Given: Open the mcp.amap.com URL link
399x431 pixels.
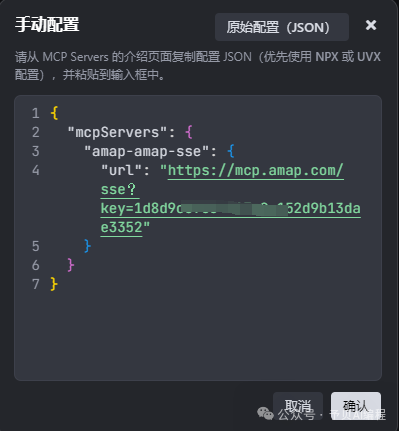Looking at the screenshot, I should [x=255, y=171].
